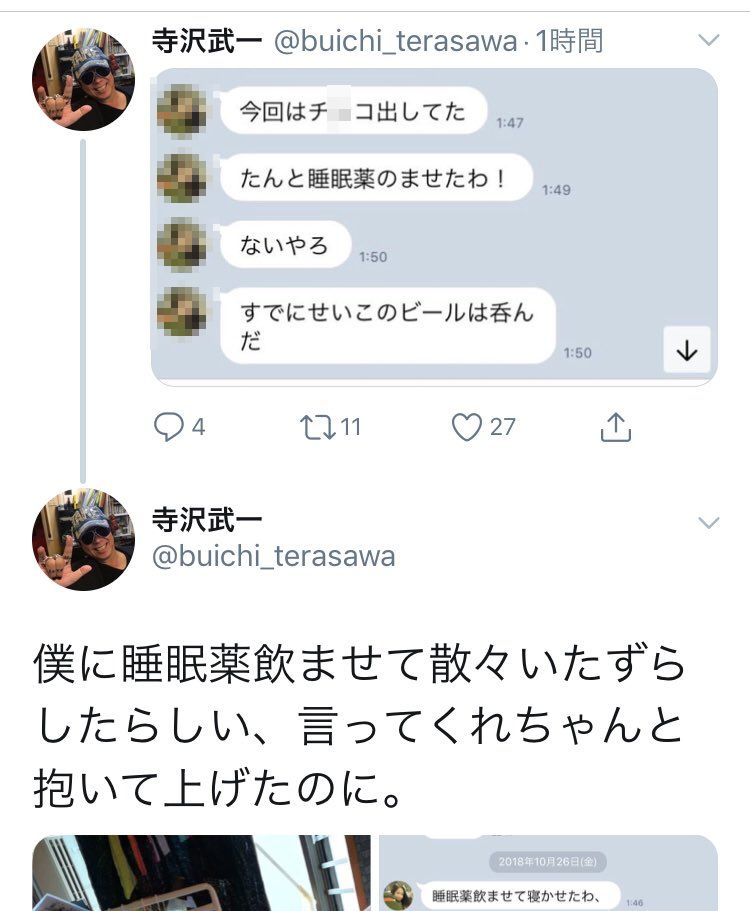Screen dimensions: 750x911
Task: Click 寺沢武一 name on second tweet
Action: point(206,521)
